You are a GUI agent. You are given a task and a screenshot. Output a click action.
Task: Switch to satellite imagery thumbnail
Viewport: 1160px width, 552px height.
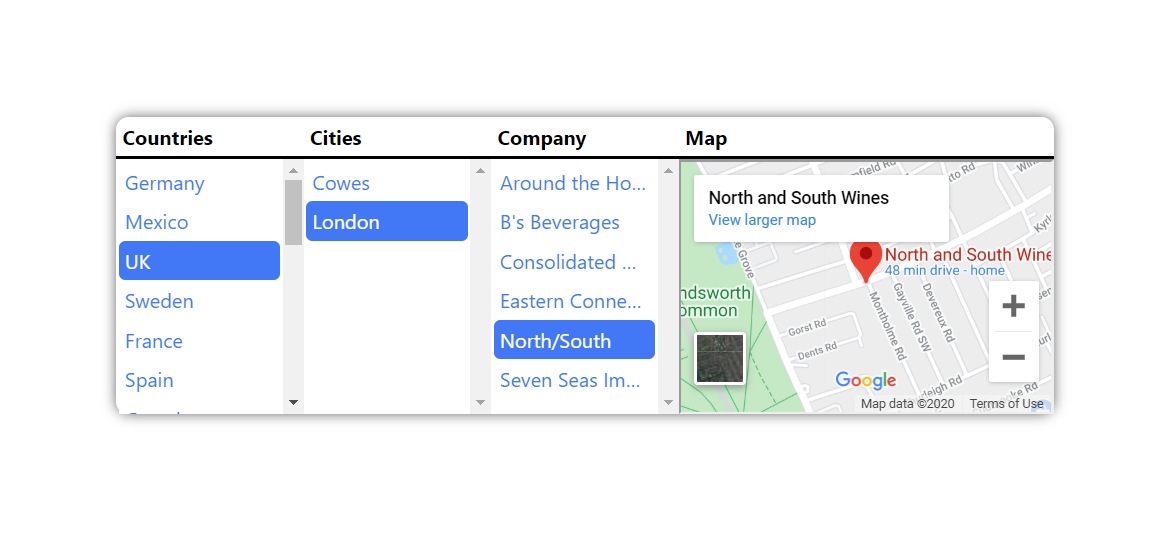pyautogui.click(x=720, y=358)
